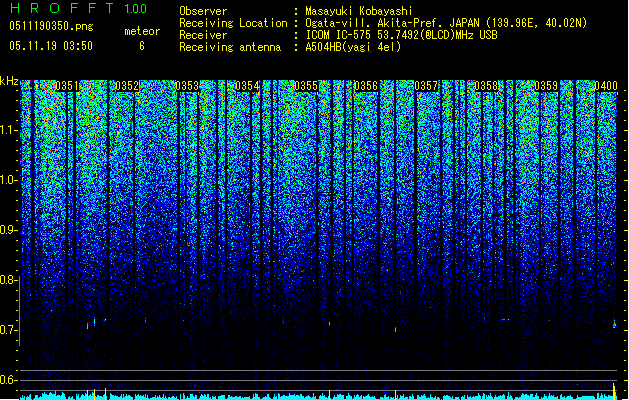Viewport: 629px width, 400px height.
Task: Click the 0359 time marker
Action: [x=546, y=86]
